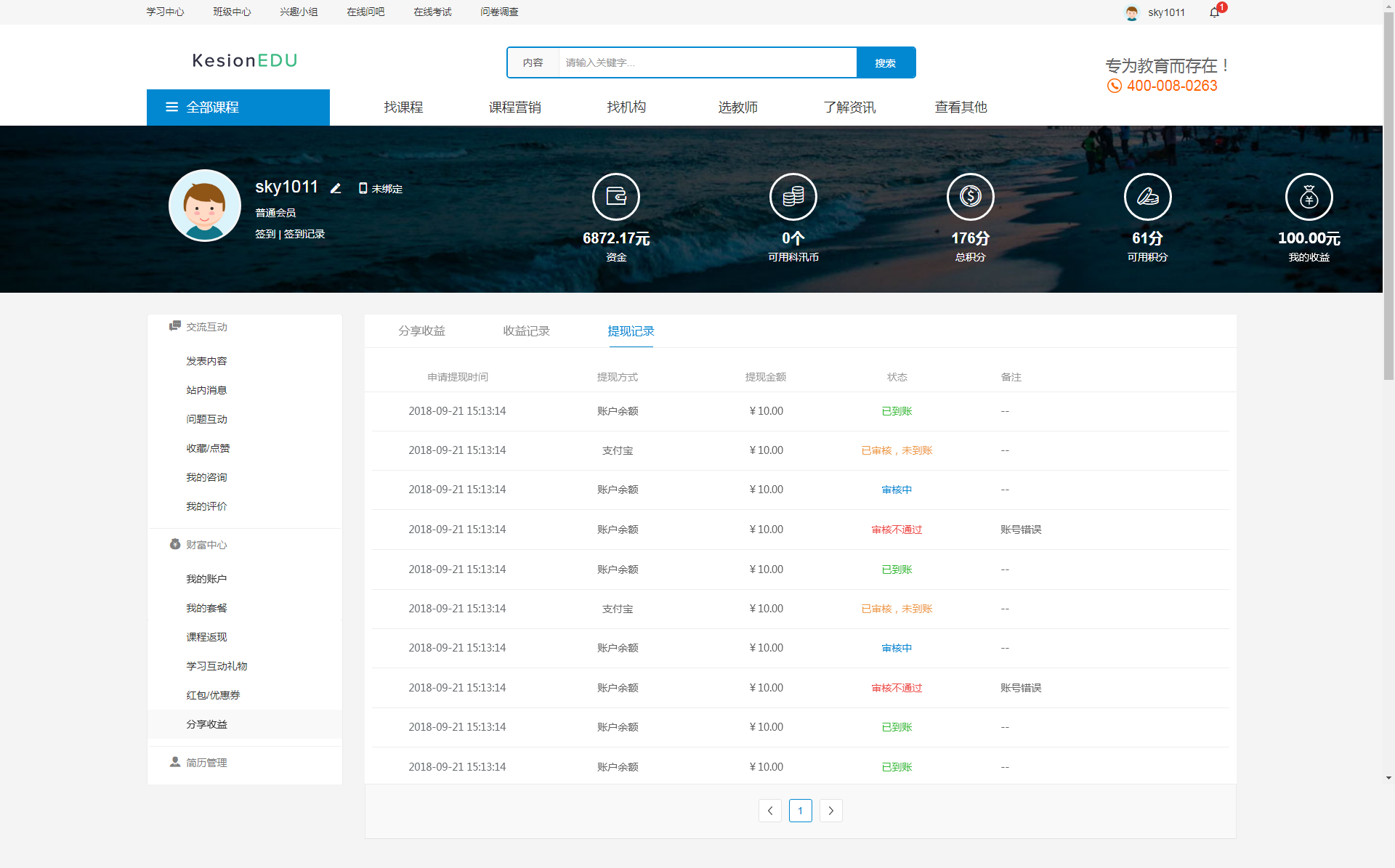This screenshot has height=868, width=1395.
Task: Click the page scrollbar thumb
Action: (1388, 196)
